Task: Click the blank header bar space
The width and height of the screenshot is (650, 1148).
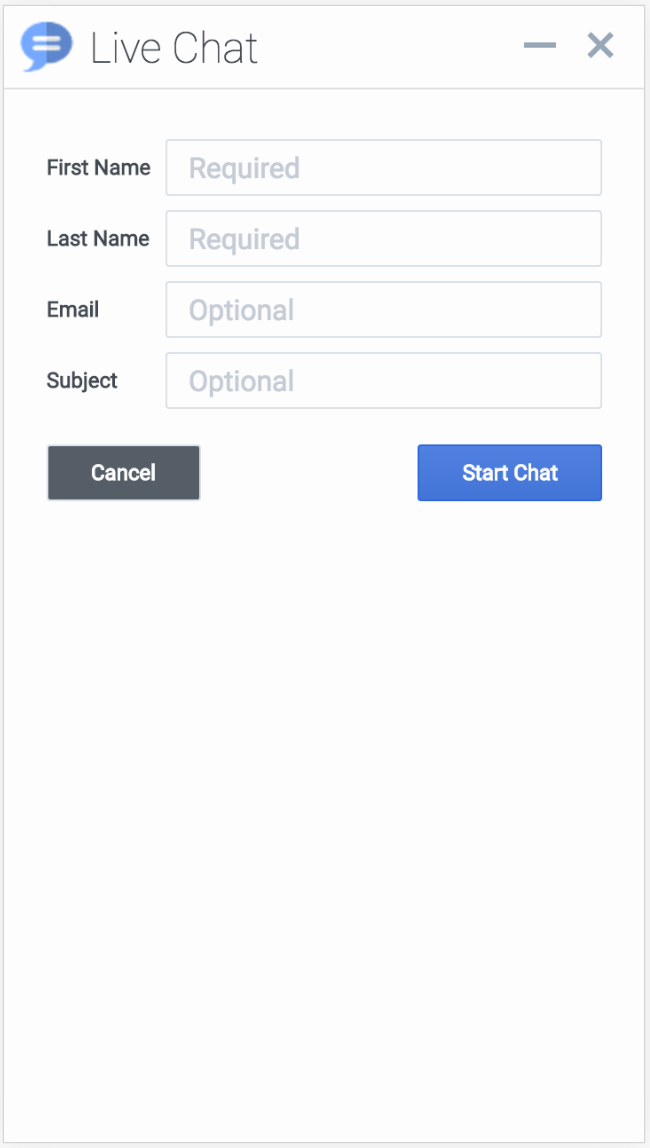Action: click(390, 47)
